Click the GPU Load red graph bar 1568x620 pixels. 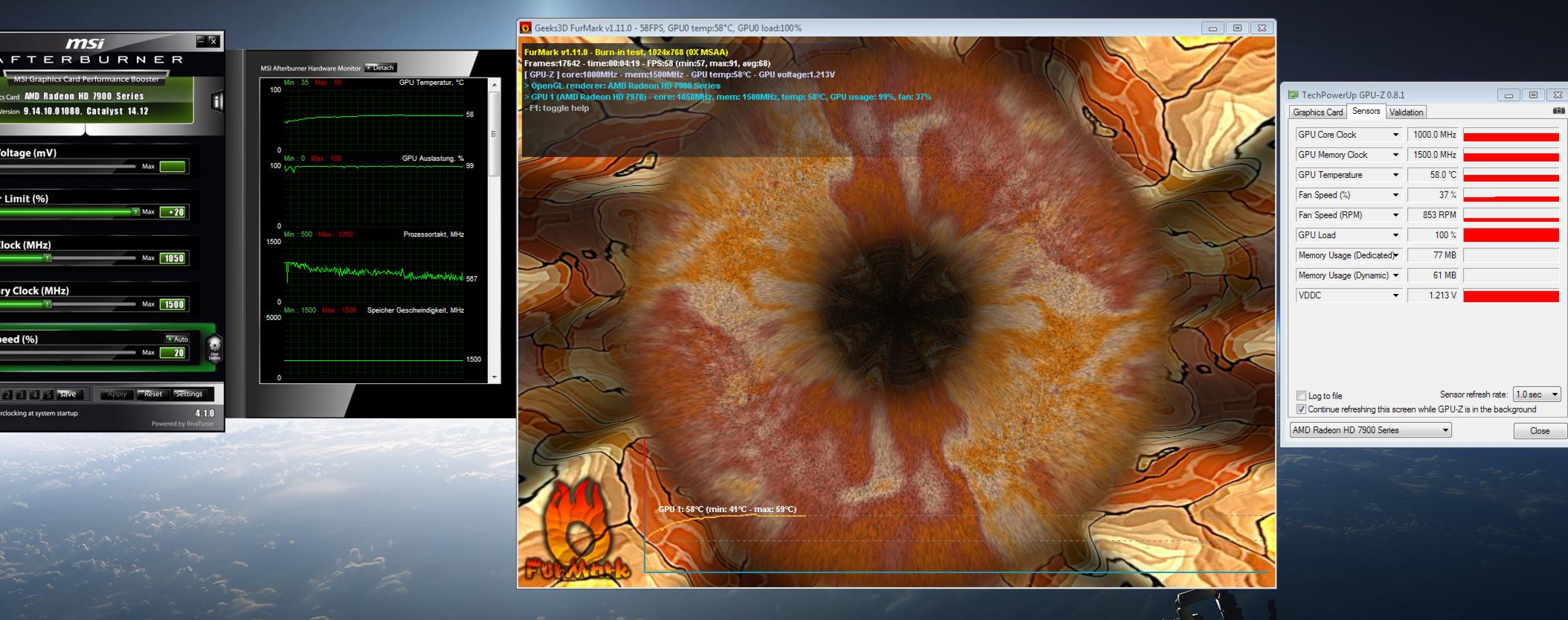tap(1511, 235)
